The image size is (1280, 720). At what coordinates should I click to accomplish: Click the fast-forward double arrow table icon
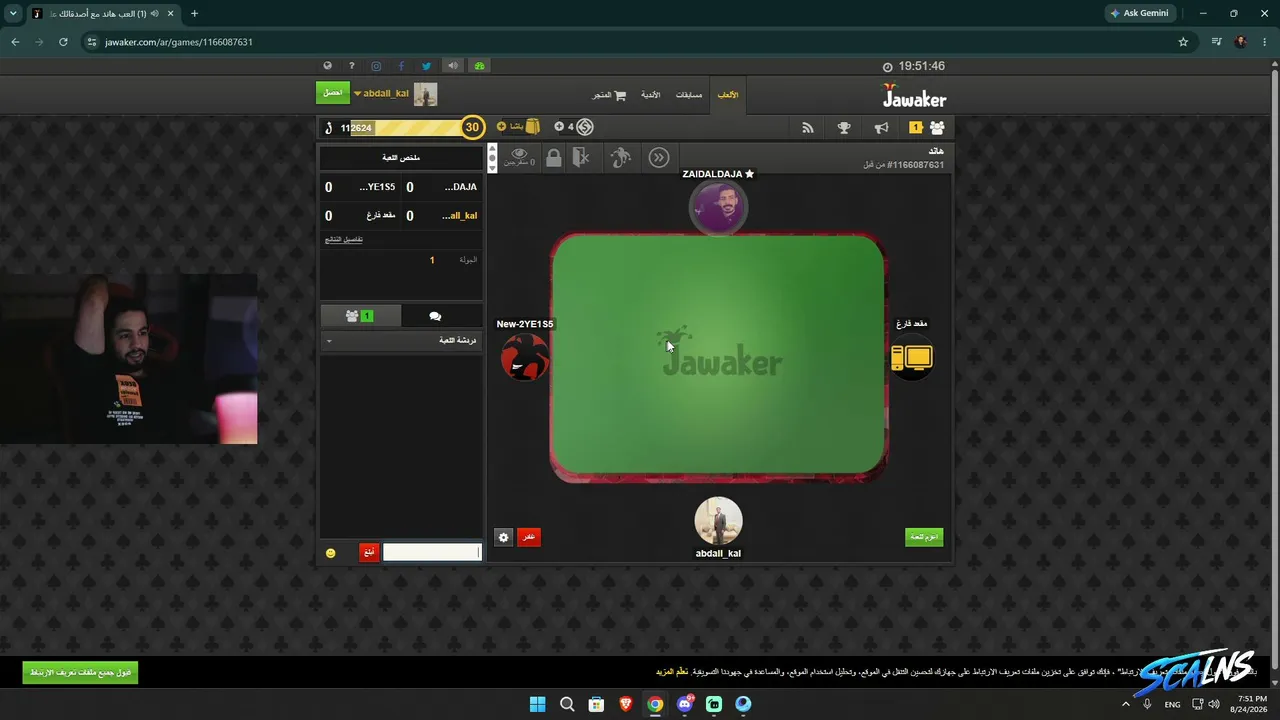[x=659, y=157]
